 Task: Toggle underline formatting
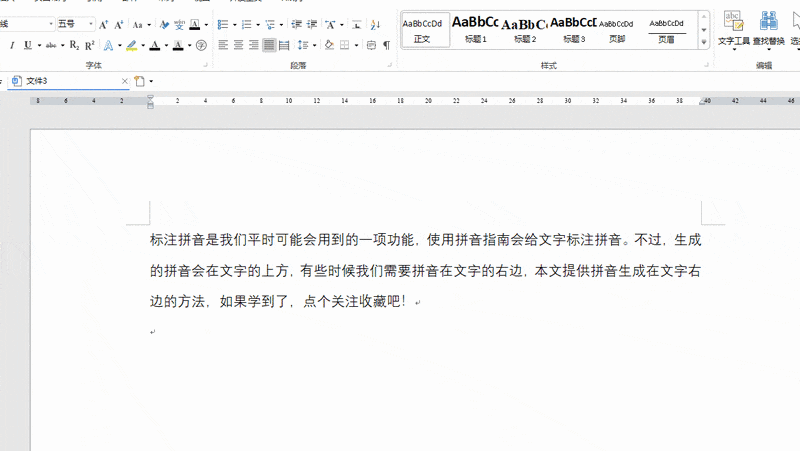(x=28, y=45)
